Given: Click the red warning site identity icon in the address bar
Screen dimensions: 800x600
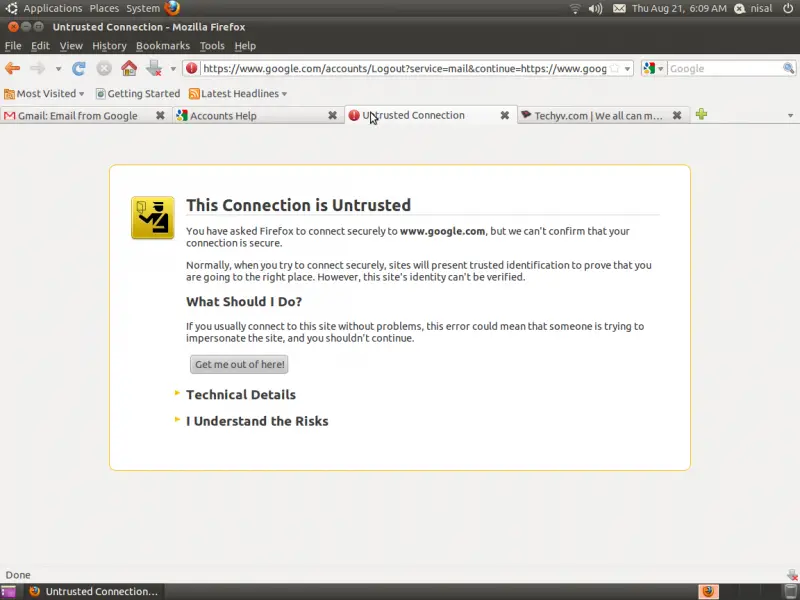Looking at the screenshot, I should (192, 68).
